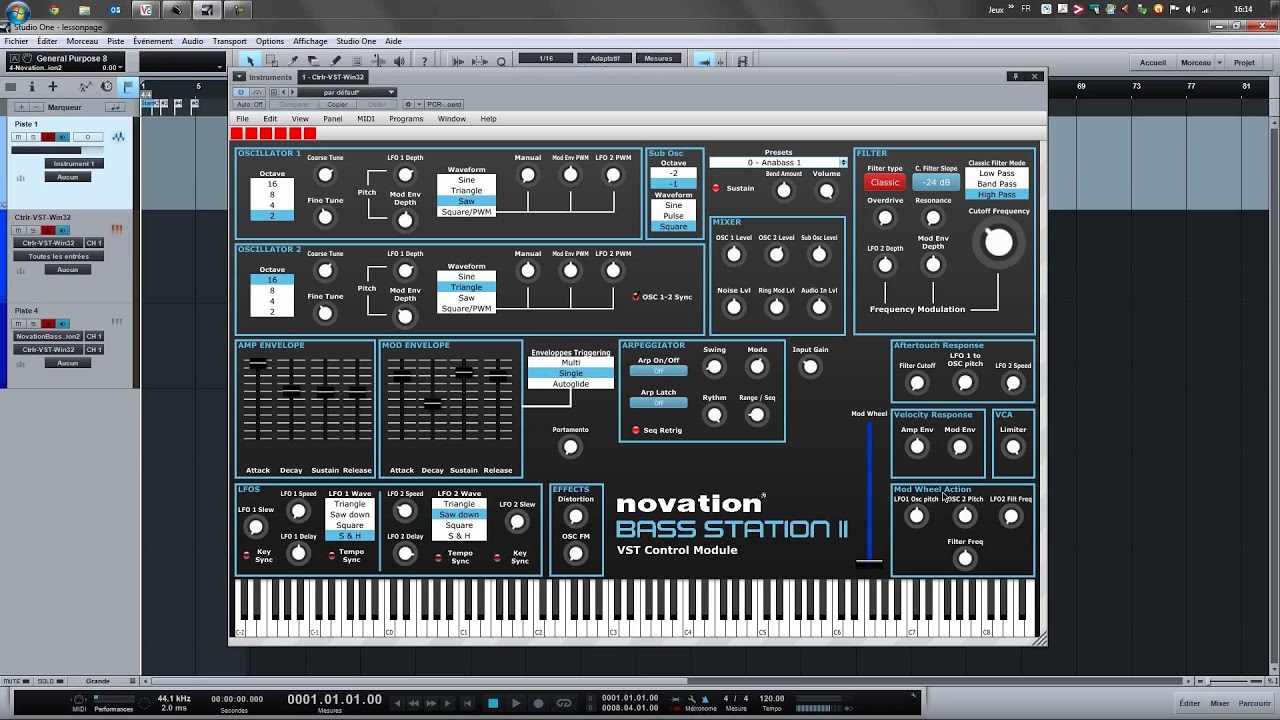This screenshot has width=1280, height=720.
Task: Toggle Arp On/Off switch
Action: [658, 371]
